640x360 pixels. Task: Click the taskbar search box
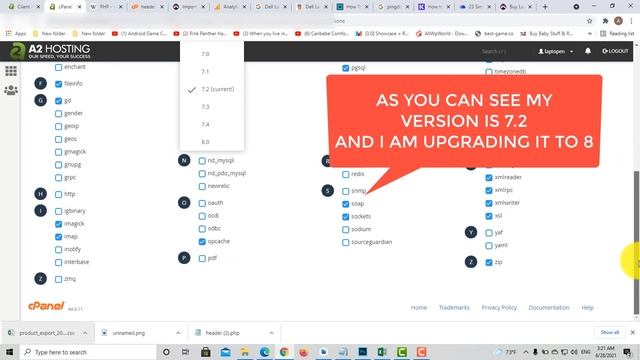point(88,352)
